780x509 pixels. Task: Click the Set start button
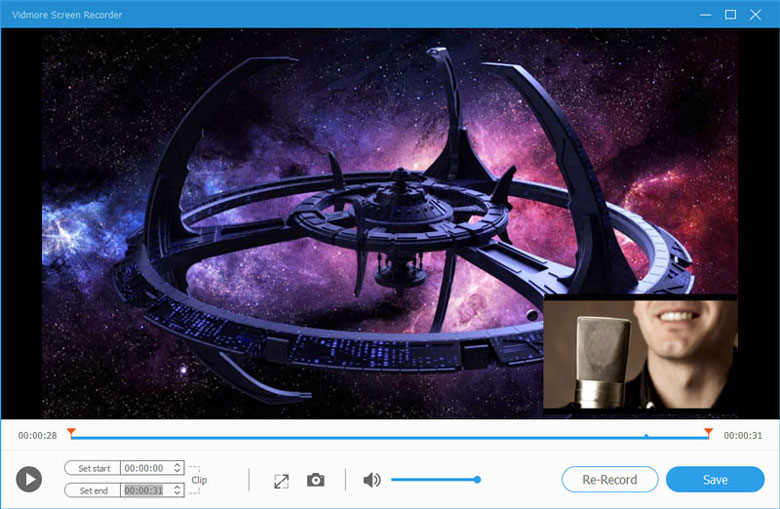pos(92,468)
